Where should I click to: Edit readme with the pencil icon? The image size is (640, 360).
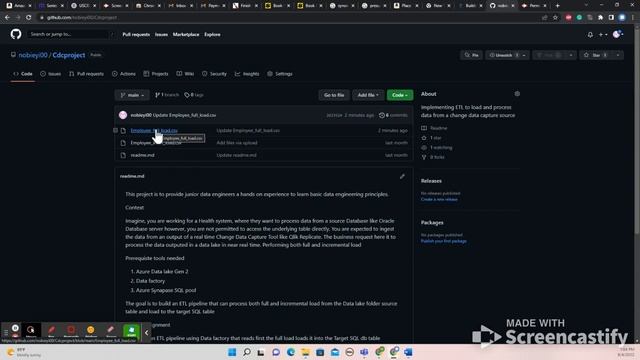pos(402,176)
